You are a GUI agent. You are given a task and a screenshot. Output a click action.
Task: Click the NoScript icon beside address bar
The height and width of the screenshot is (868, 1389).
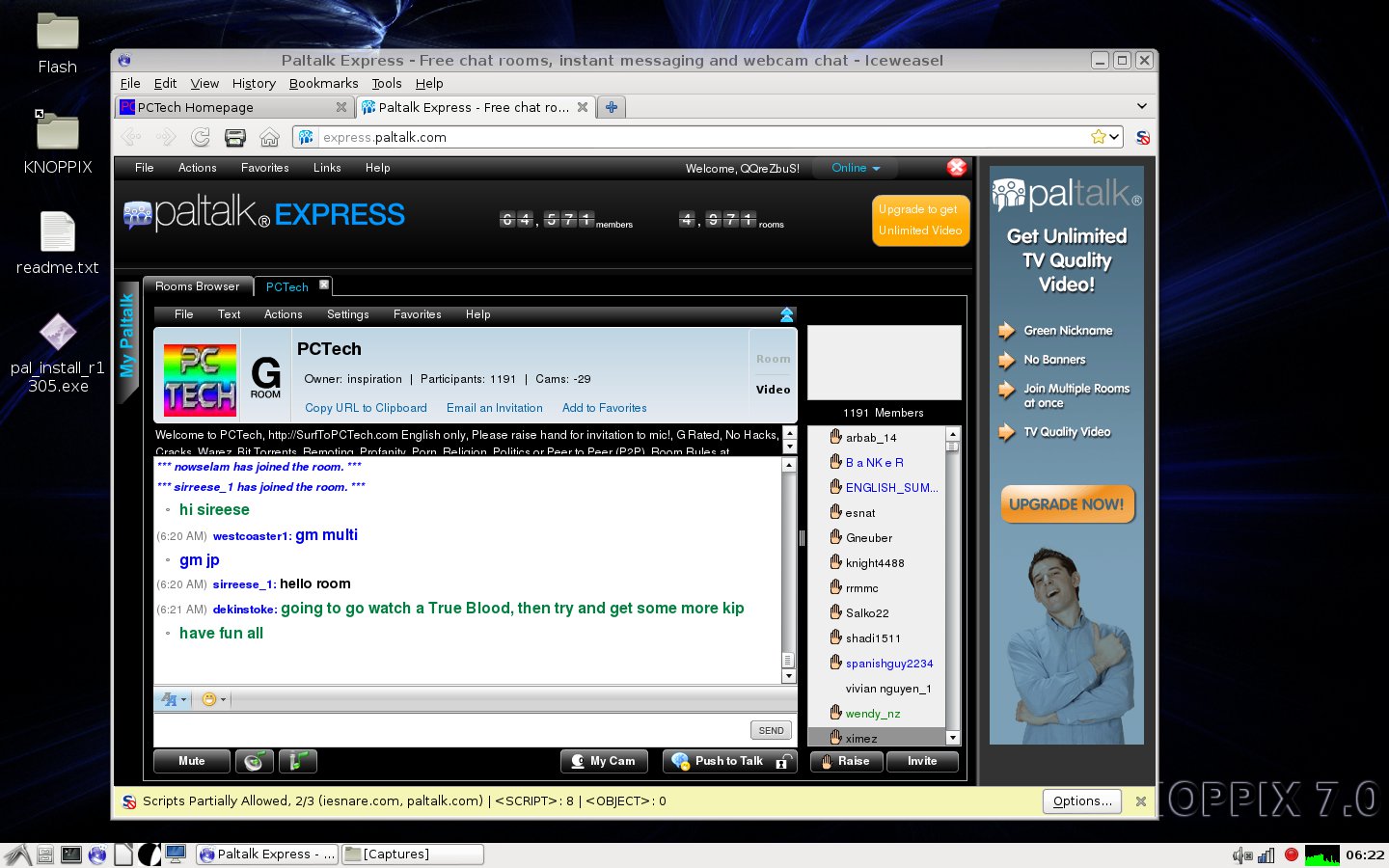pyautogui.click(x=1142, y=137)
